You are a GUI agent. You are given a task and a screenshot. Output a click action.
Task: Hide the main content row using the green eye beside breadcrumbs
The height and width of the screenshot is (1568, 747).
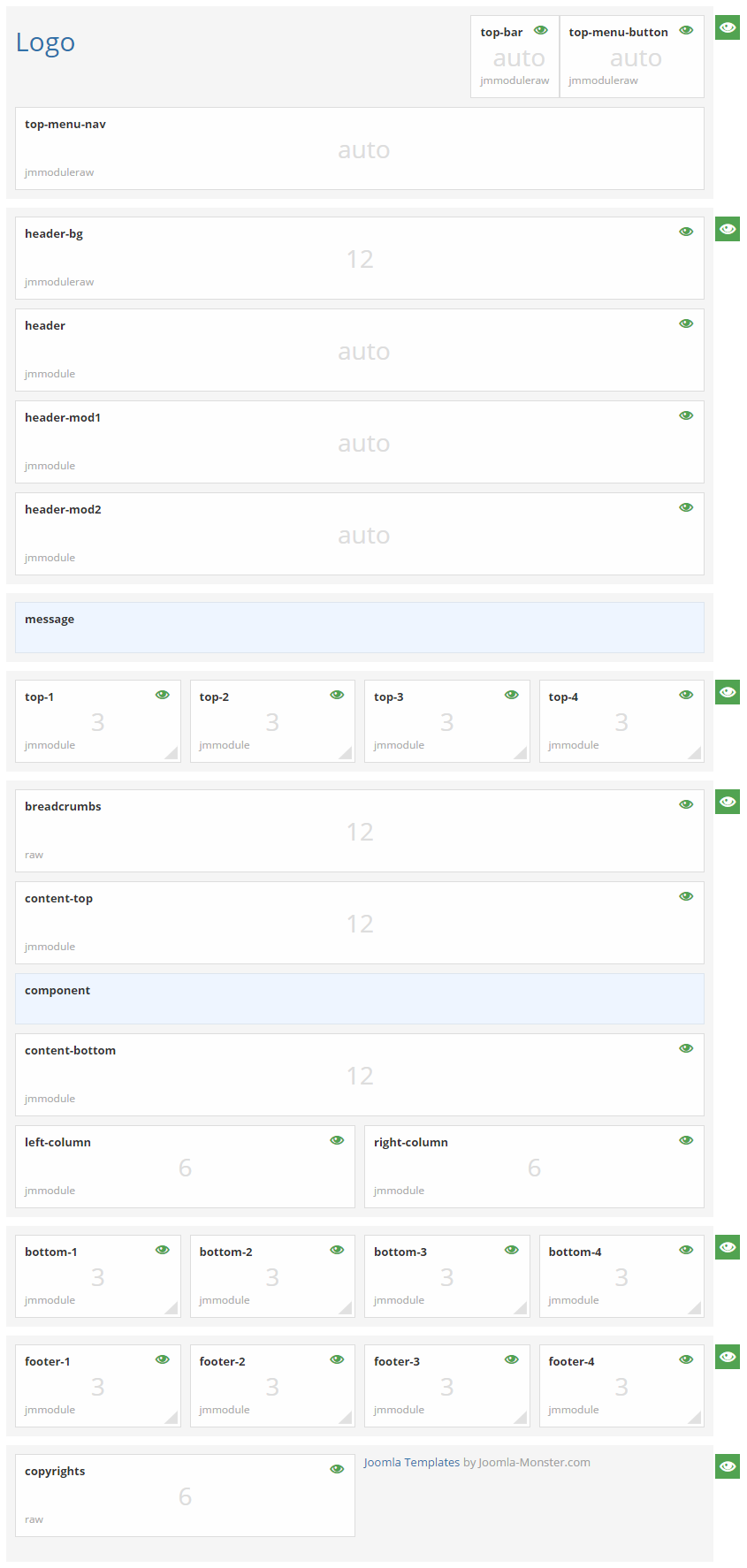(x=727, y=802)
